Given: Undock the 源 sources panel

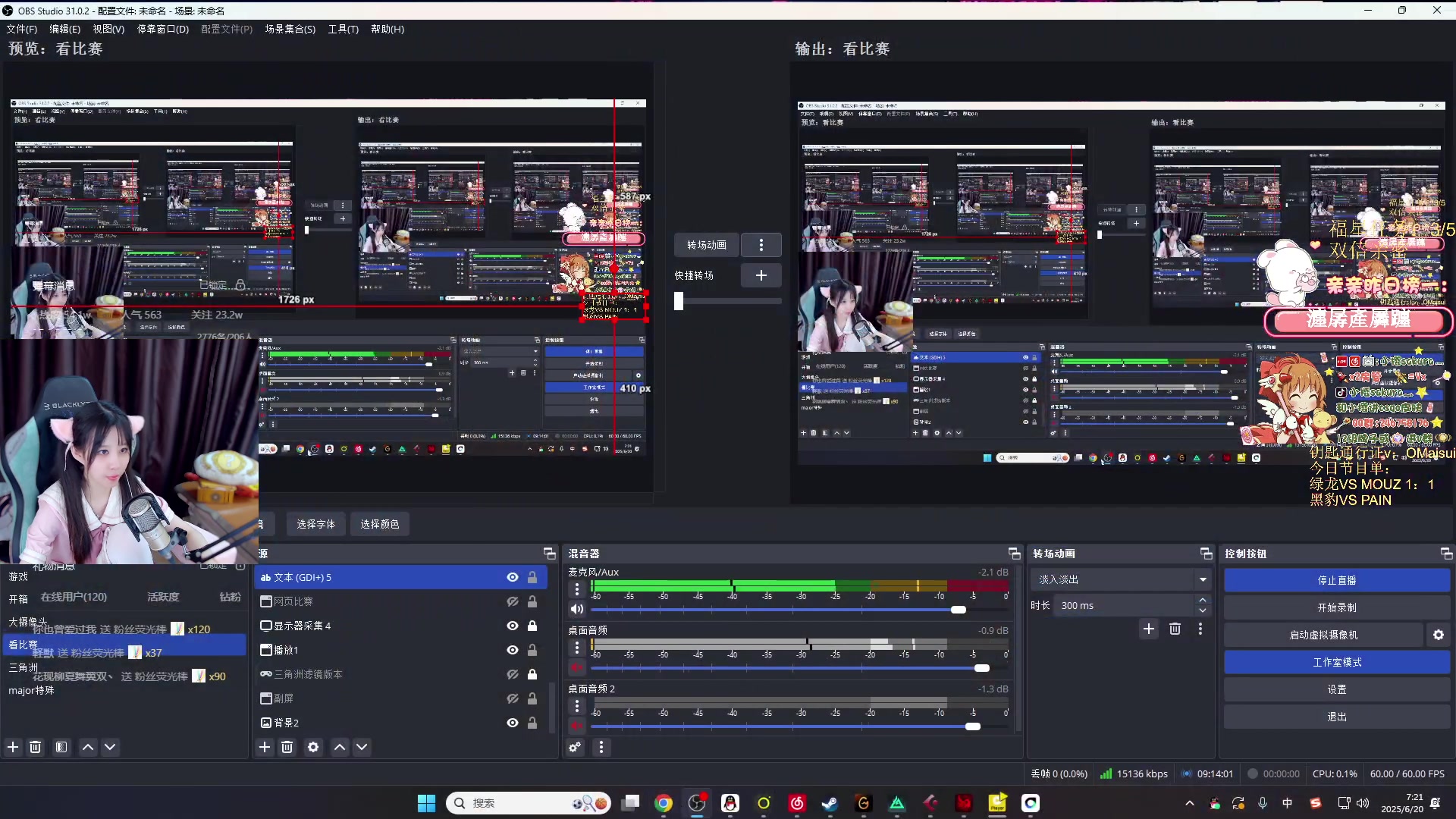Looking at the screenshot, I should pyautogui.click(x=549, y=554).
